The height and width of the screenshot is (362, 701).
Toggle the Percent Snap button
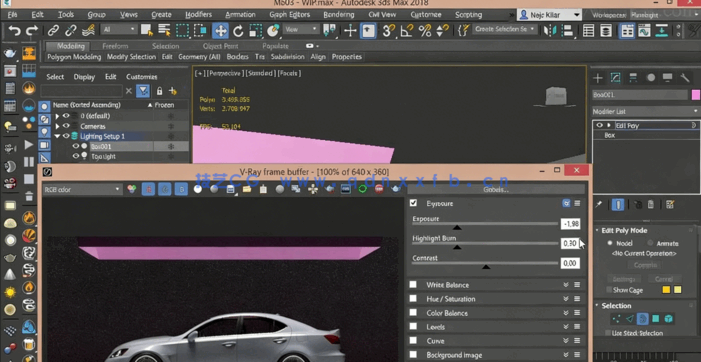425,31
